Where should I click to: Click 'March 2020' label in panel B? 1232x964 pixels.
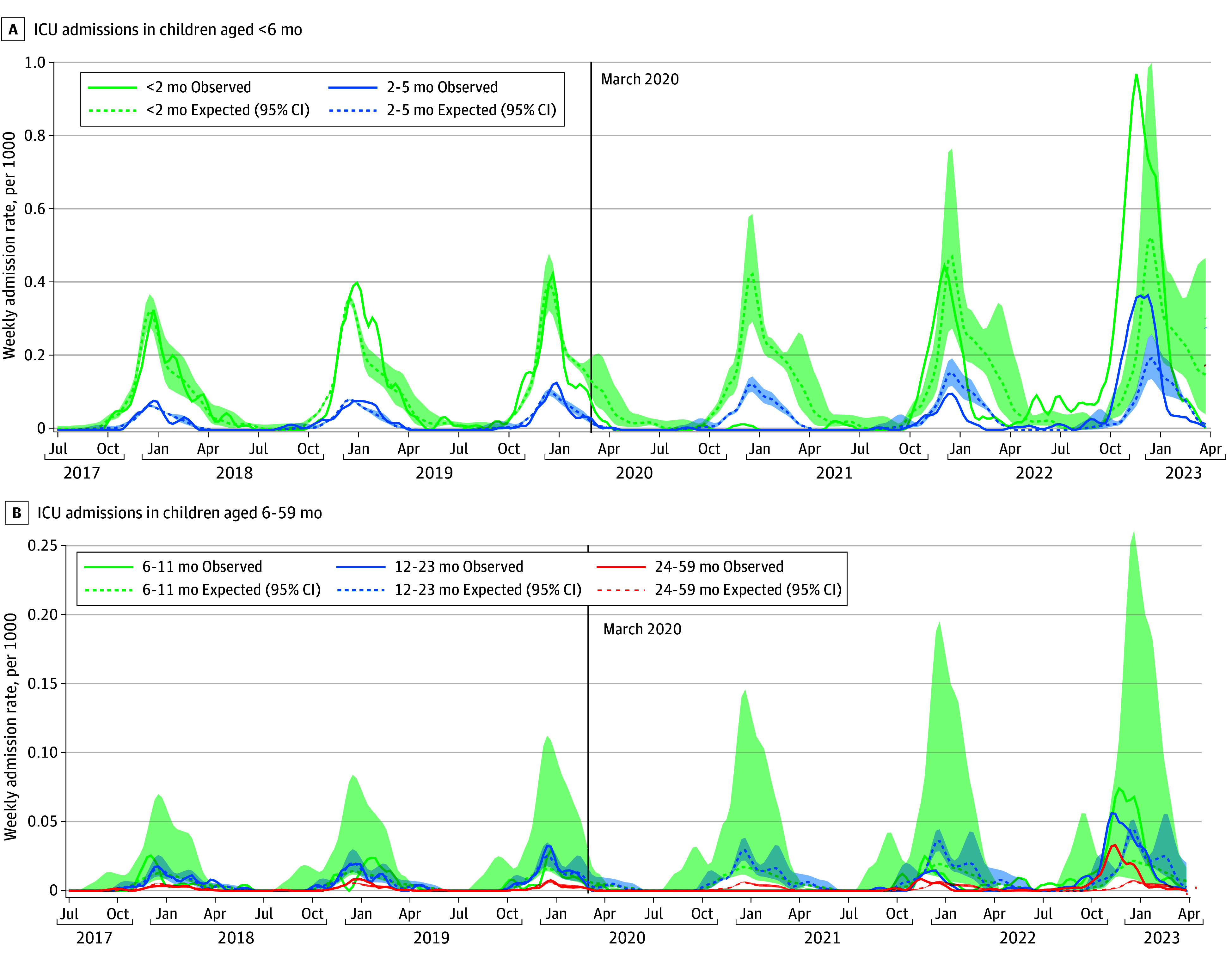[x=642, y=629]
